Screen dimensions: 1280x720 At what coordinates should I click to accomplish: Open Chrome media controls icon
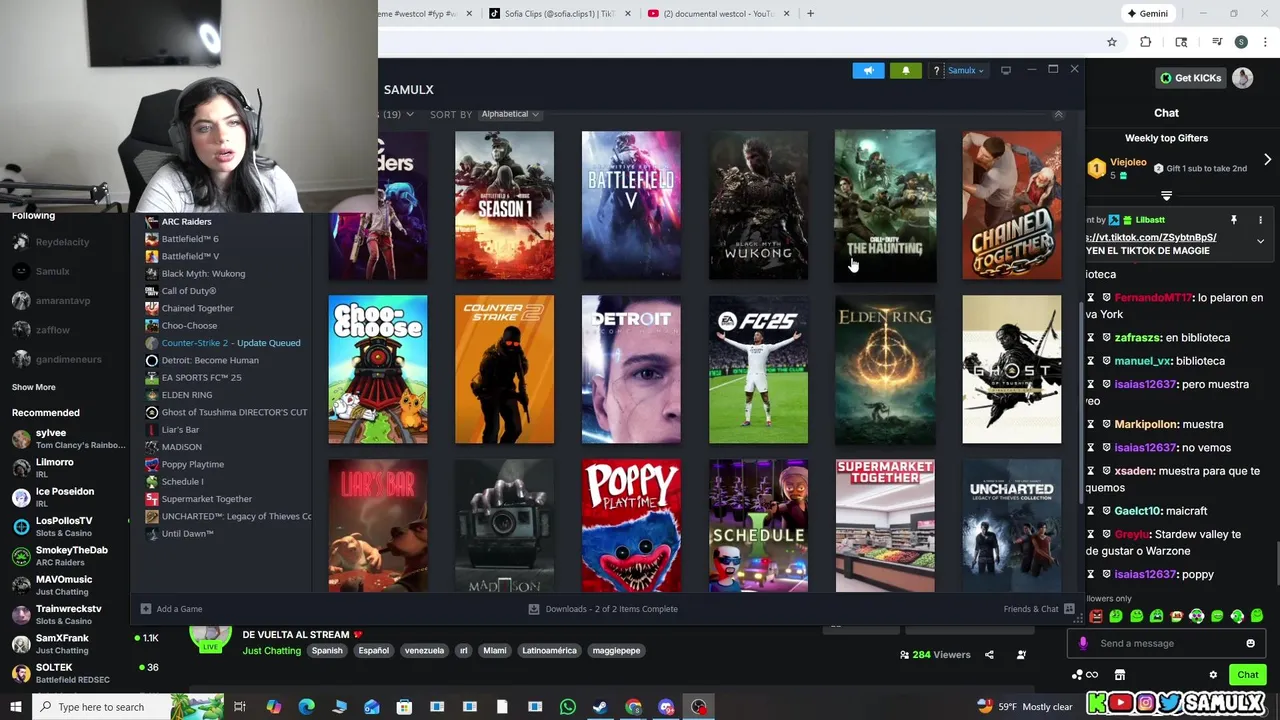(1217, 42)
